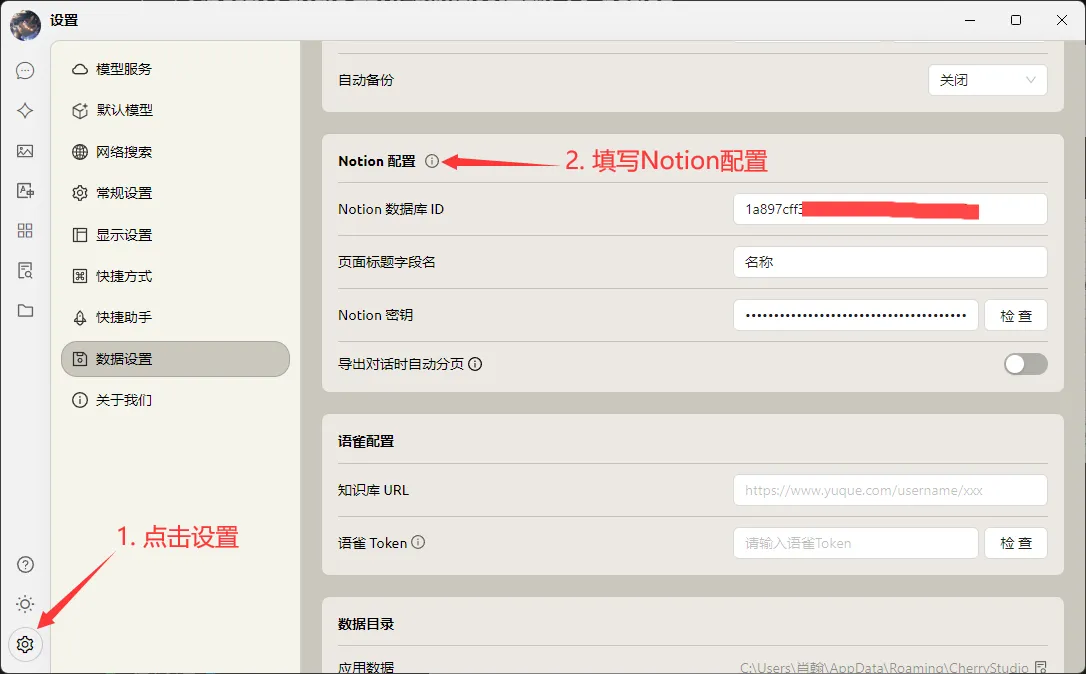The image size is (1086, 674).
Task: Open 网络搜索 settings section
Action: [175, 152]
